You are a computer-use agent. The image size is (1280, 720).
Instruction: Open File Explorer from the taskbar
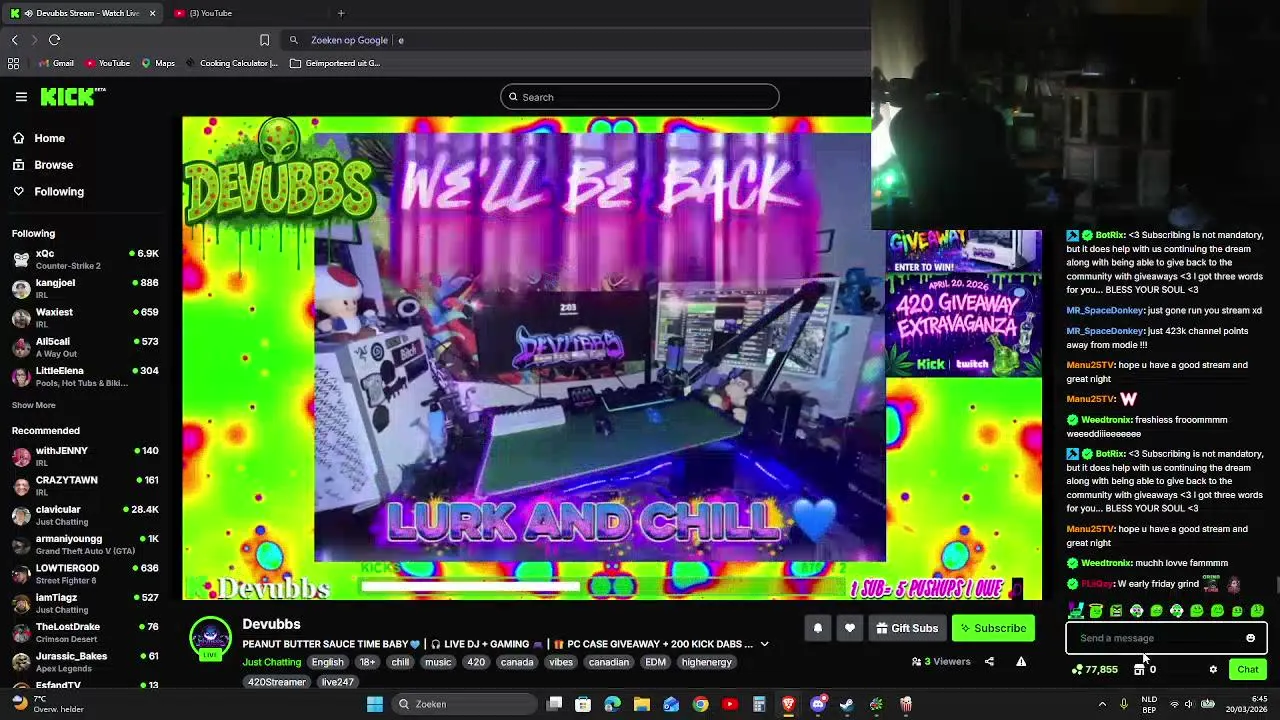pos(642,704)
